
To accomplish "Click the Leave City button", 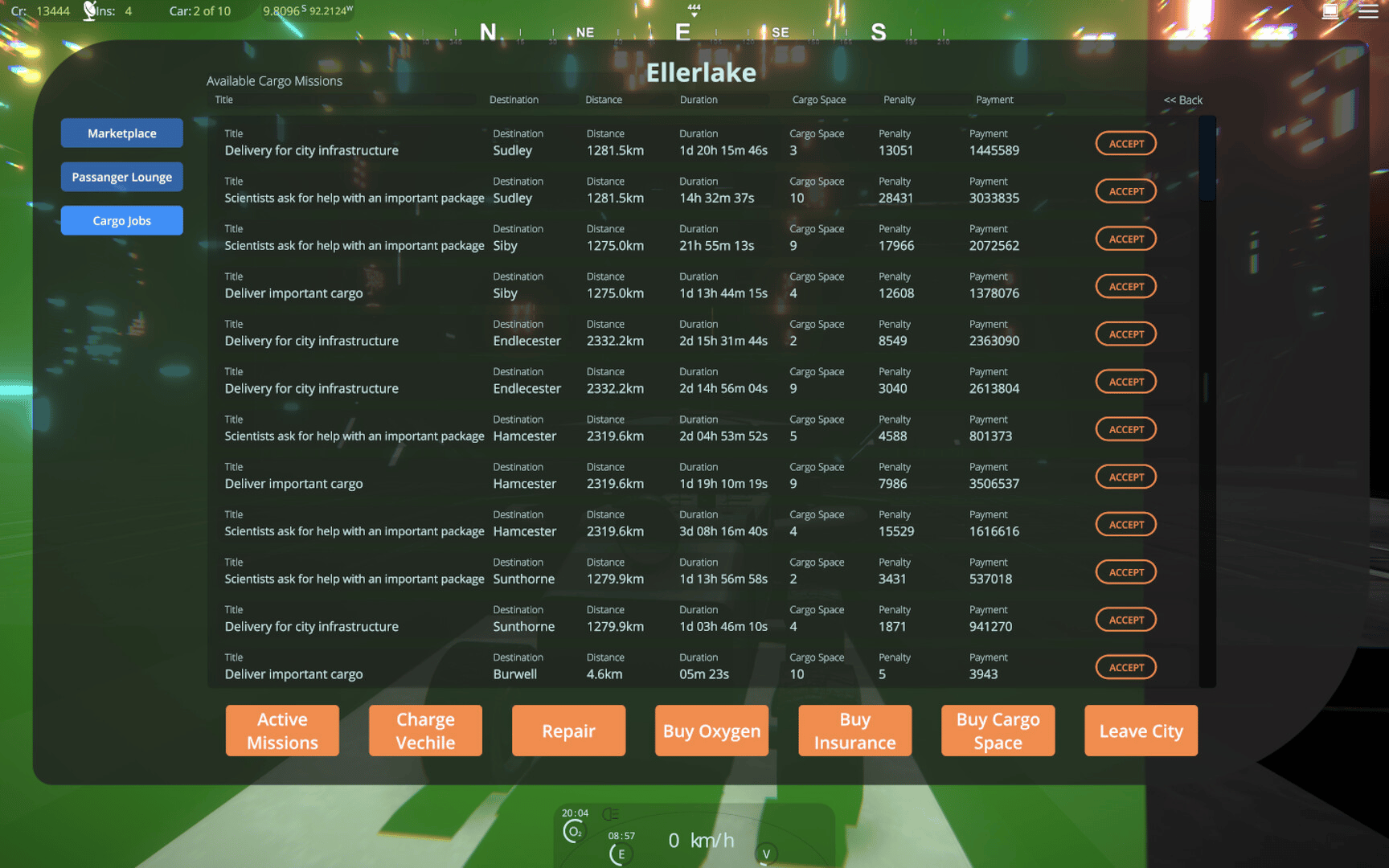I will [x=1141, y=731].
